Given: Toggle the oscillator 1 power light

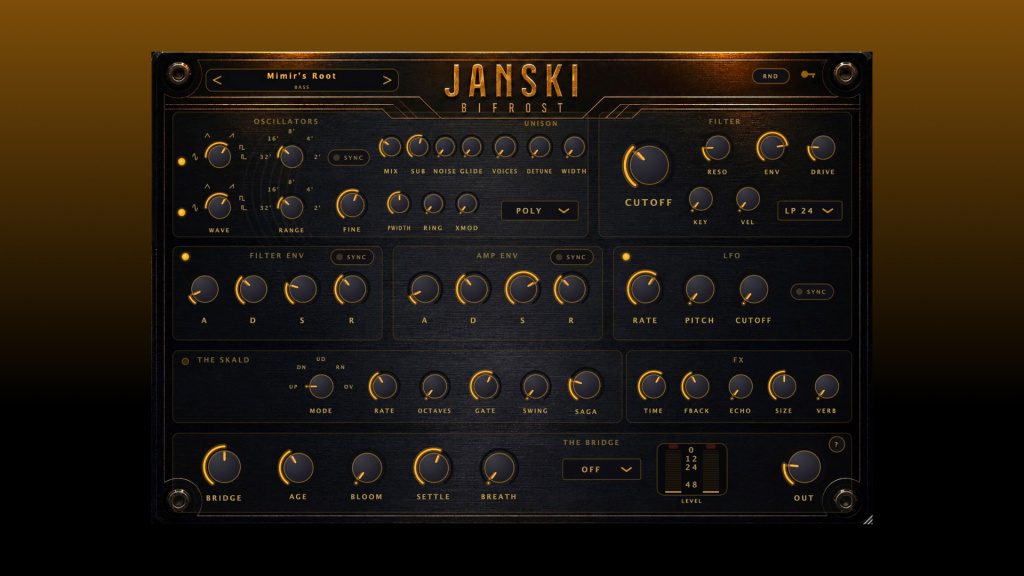Looking at the screenshot, I should tap(182, 161).
